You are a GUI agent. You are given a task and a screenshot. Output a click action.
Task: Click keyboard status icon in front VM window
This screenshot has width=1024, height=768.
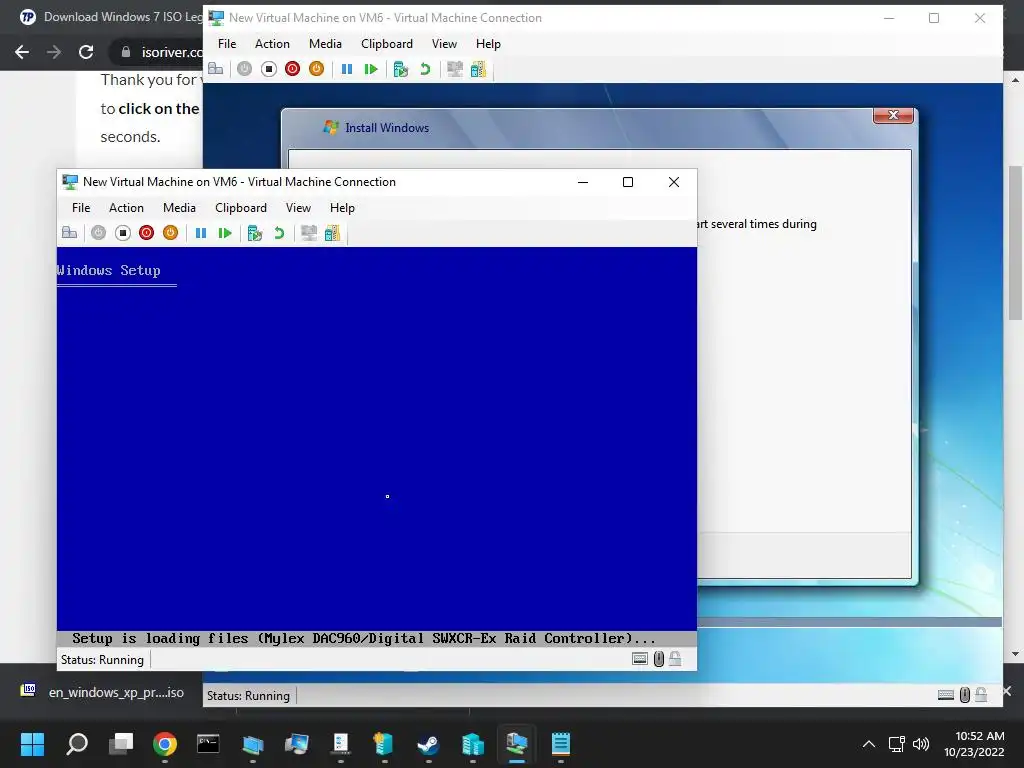[x=640, y=659]
